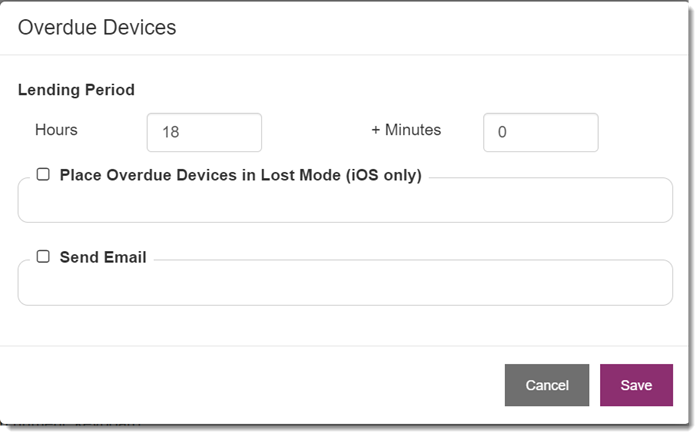The image size is (700, 437).
Task: Click the word Cancel on the gray button
Action: (x=547, y=385)
